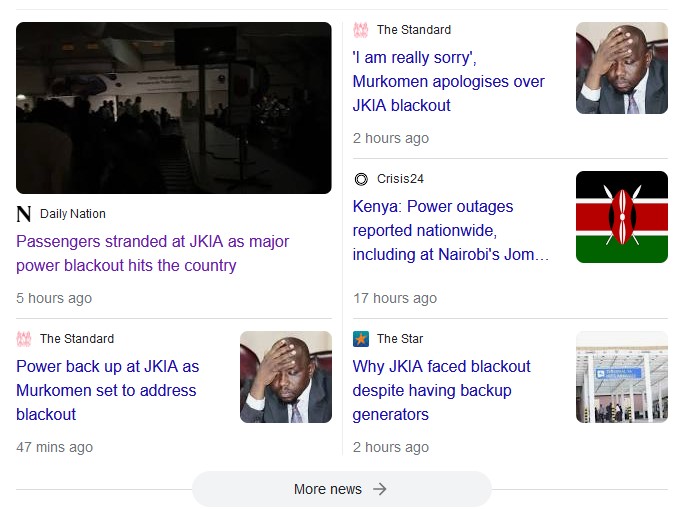Click the arrow icon in More news
This screenshot has width=685, height=509.
tap(380, 489)
